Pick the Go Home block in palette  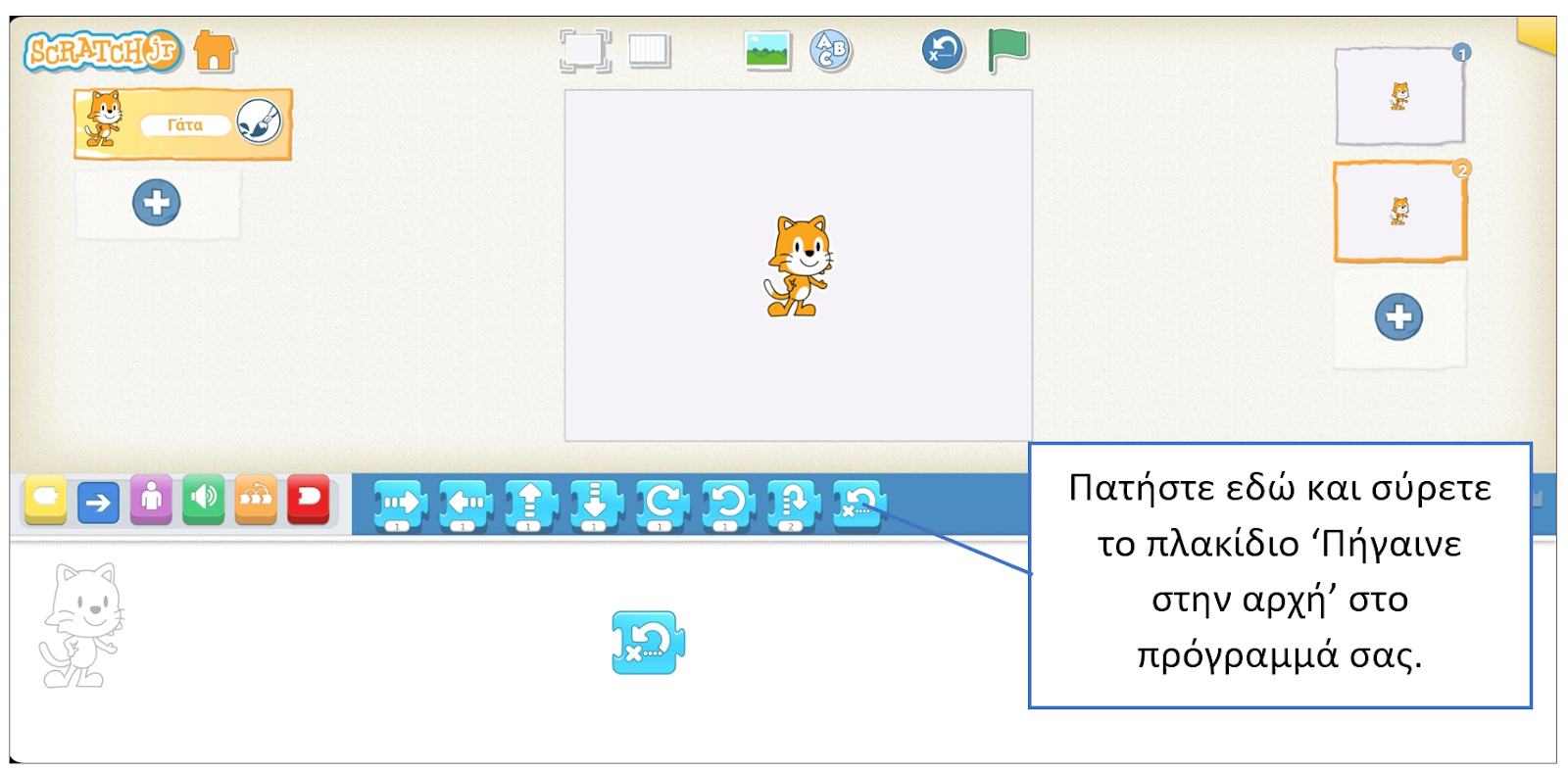(858, 505)
